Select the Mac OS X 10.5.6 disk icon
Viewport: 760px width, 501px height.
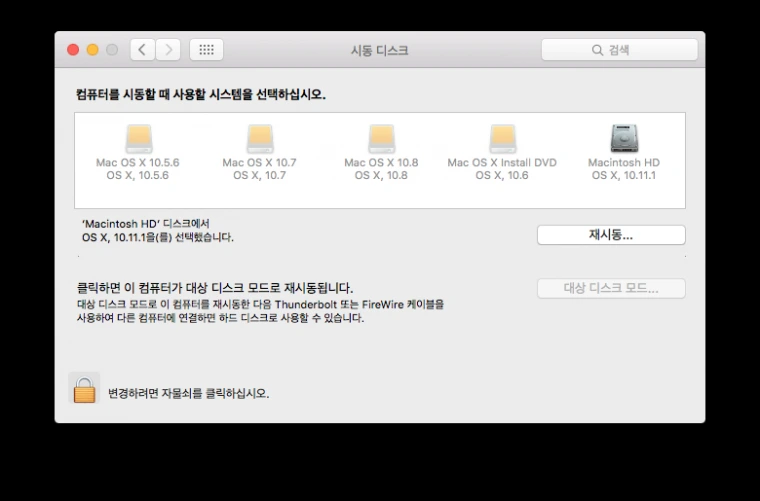[x=139, y=139]
